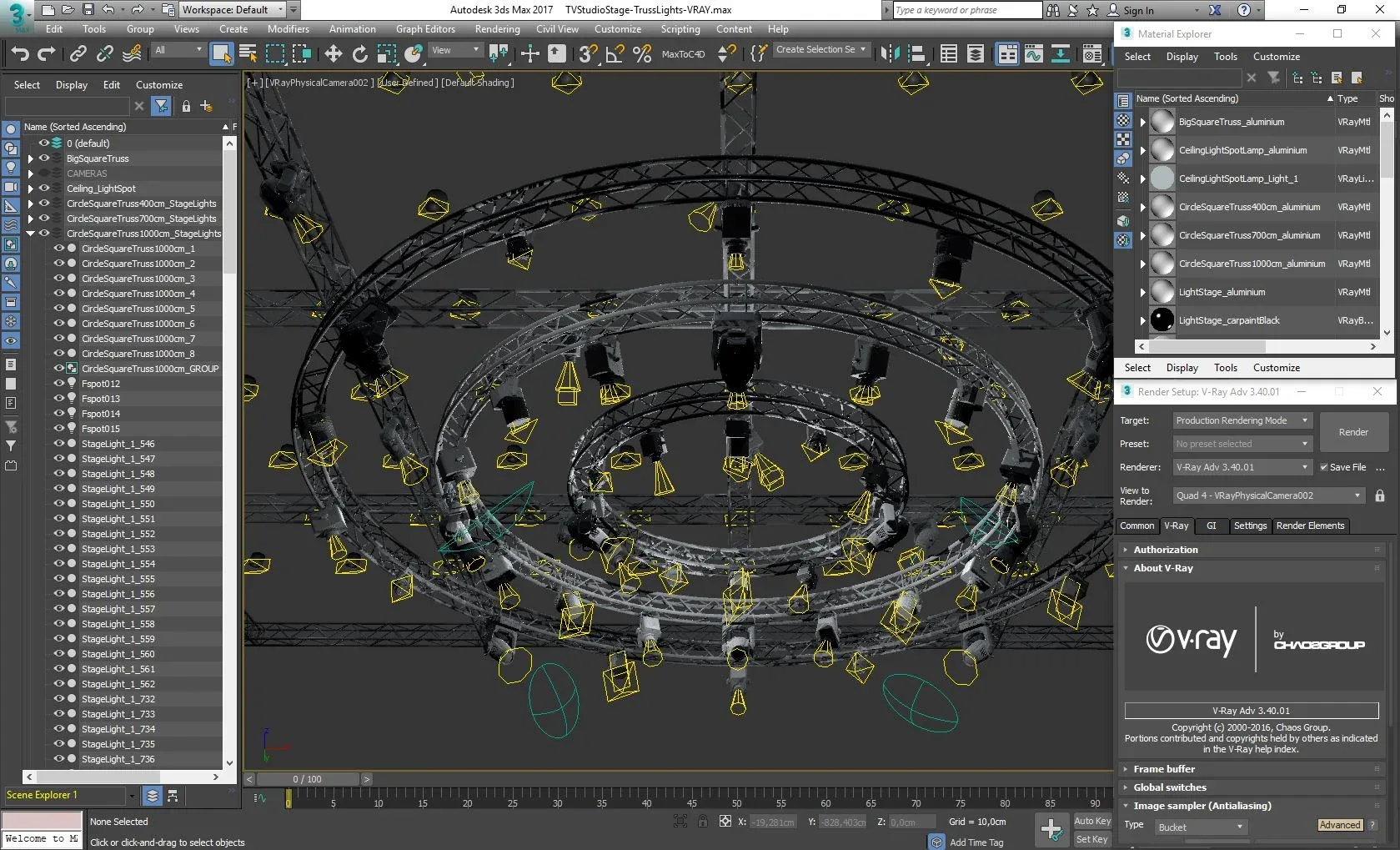Screen dimensions: 1400x850
Task: Click the Edit Named Selection Sets icon
Action: pos(758,54)
